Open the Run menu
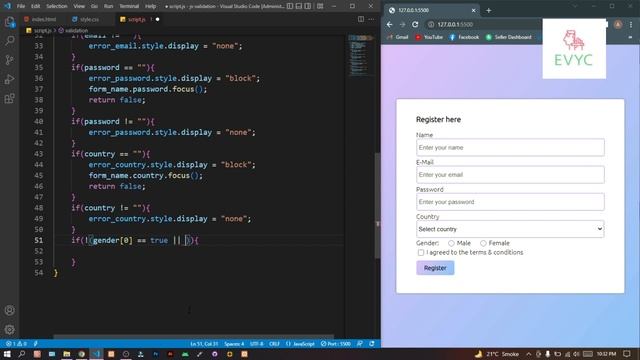Screen dimensions: 640x360 (108, 6)
